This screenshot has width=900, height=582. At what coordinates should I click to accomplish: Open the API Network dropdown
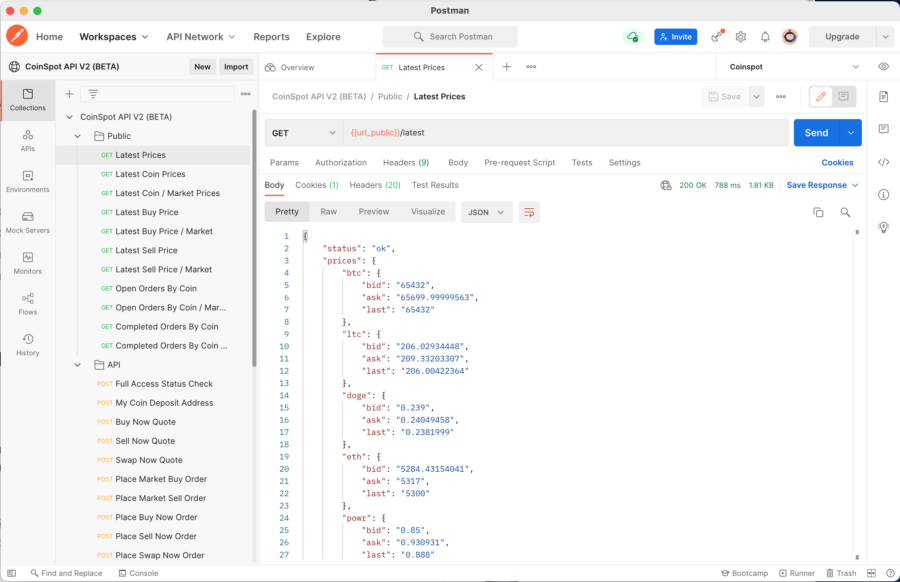(201, 37)
